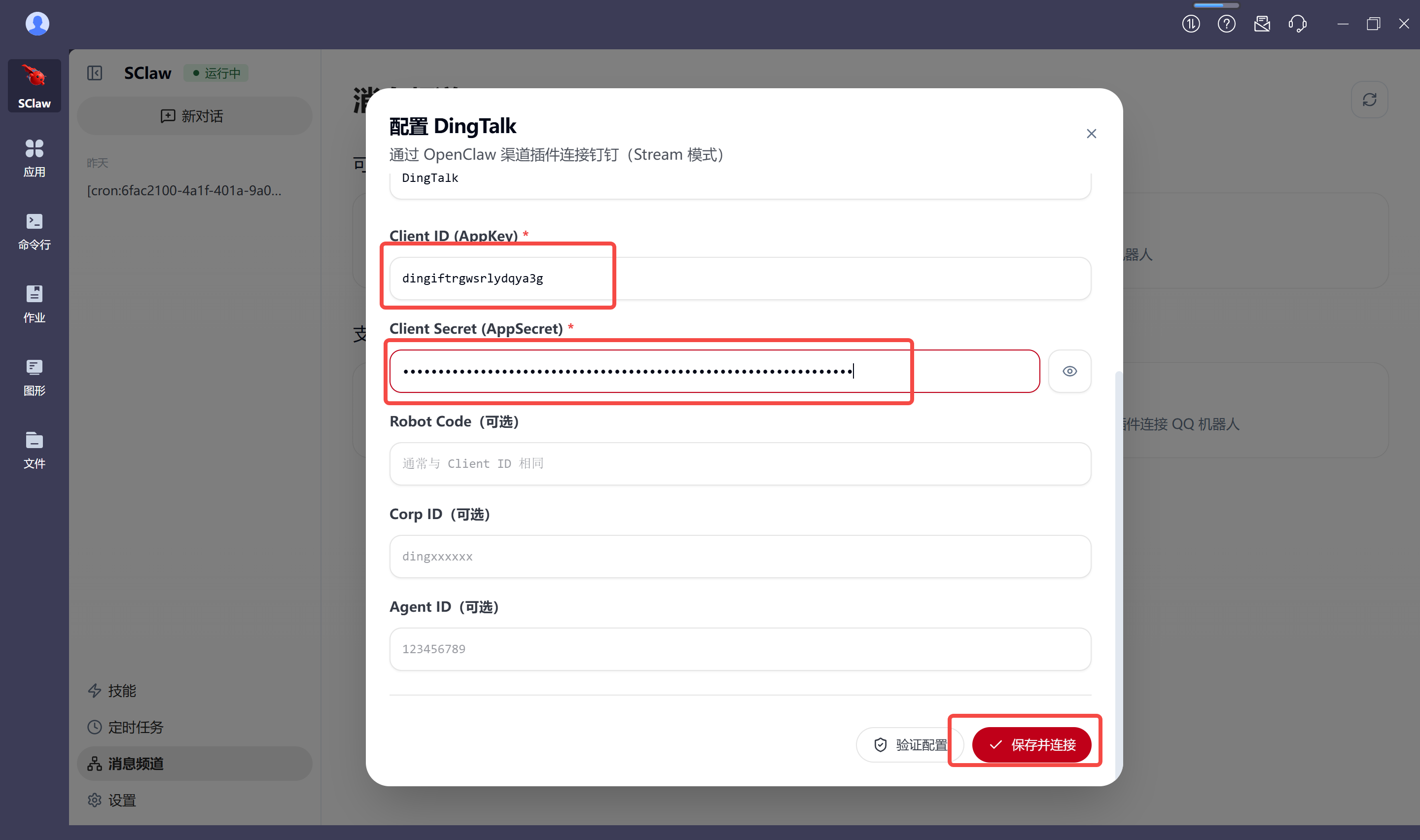Screen dimensions: 1420x840
Task: Focus the Robot Code input field
Action: [x=739, y=463]
